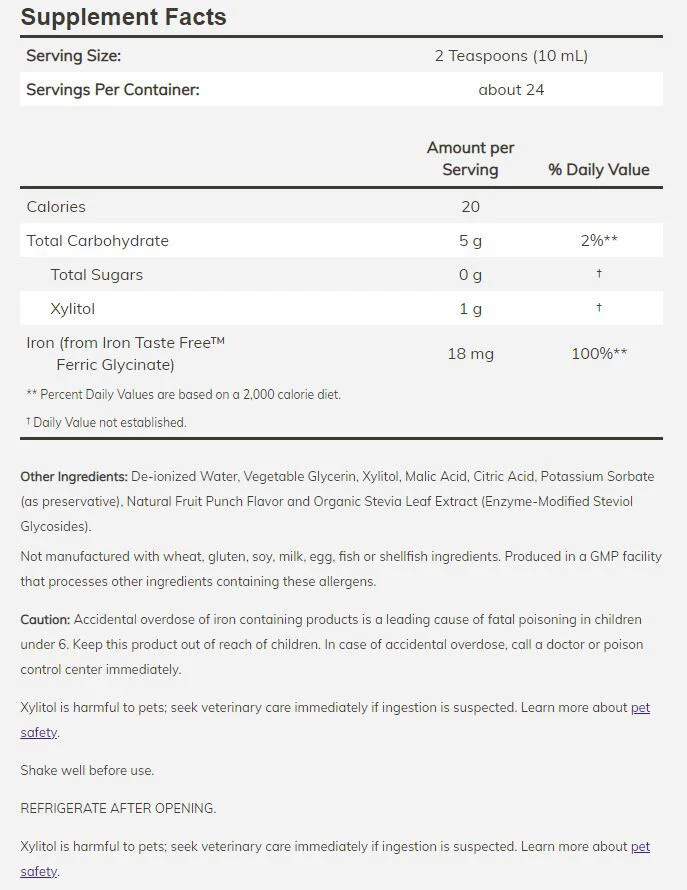Click the 2 Teaspoons (10 mL) value
Screen dimensions: 687x890
point(511,56)
